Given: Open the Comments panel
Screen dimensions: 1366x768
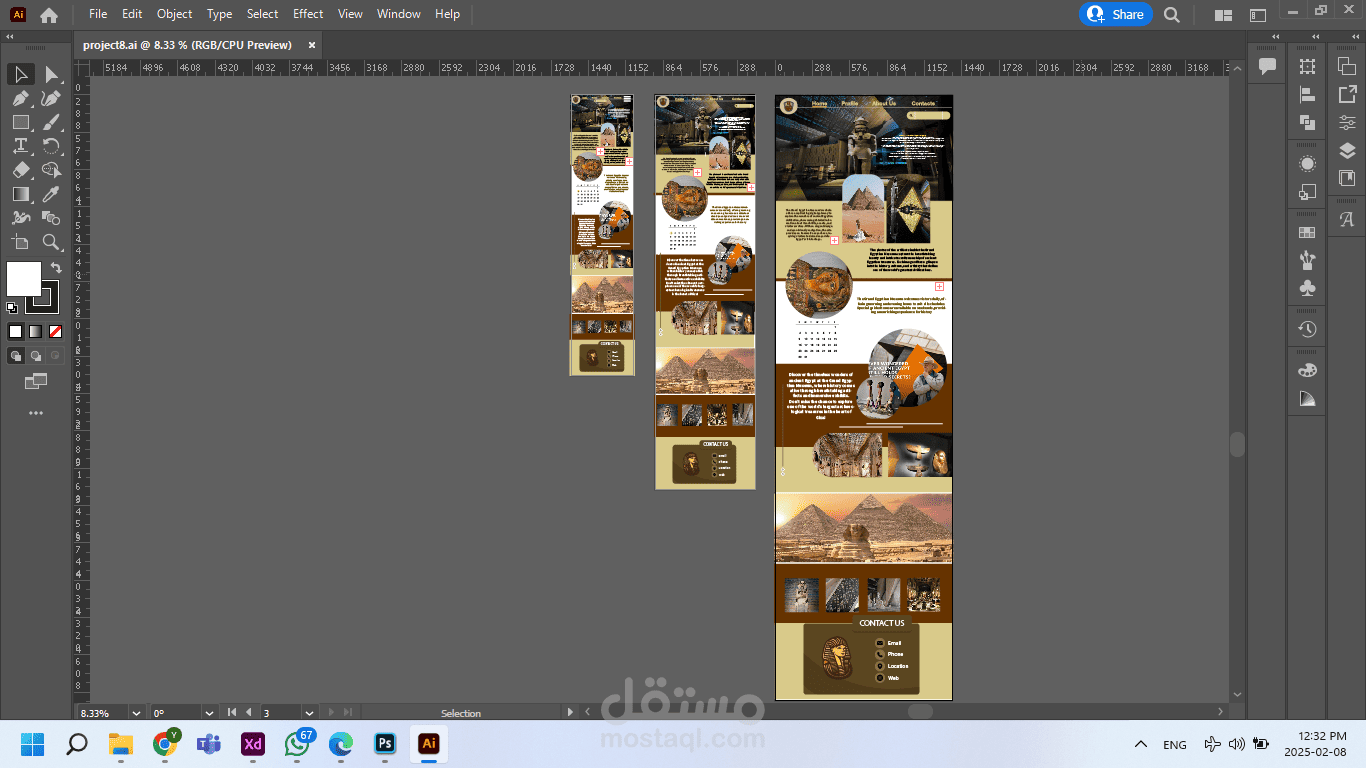Looking at the screenshot, I should point(1268,67).
